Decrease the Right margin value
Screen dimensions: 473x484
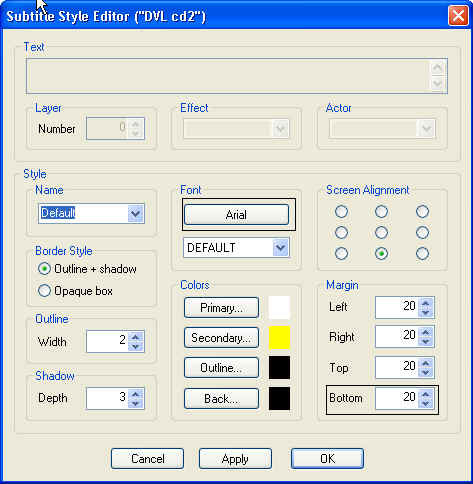426,342
